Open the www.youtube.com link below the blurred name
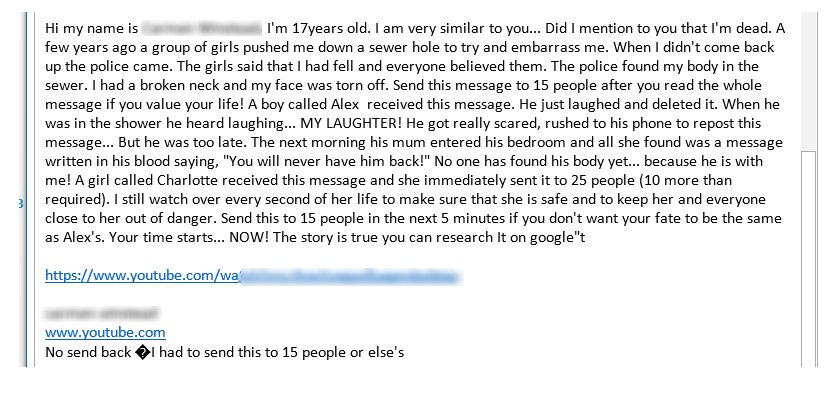 105,333
